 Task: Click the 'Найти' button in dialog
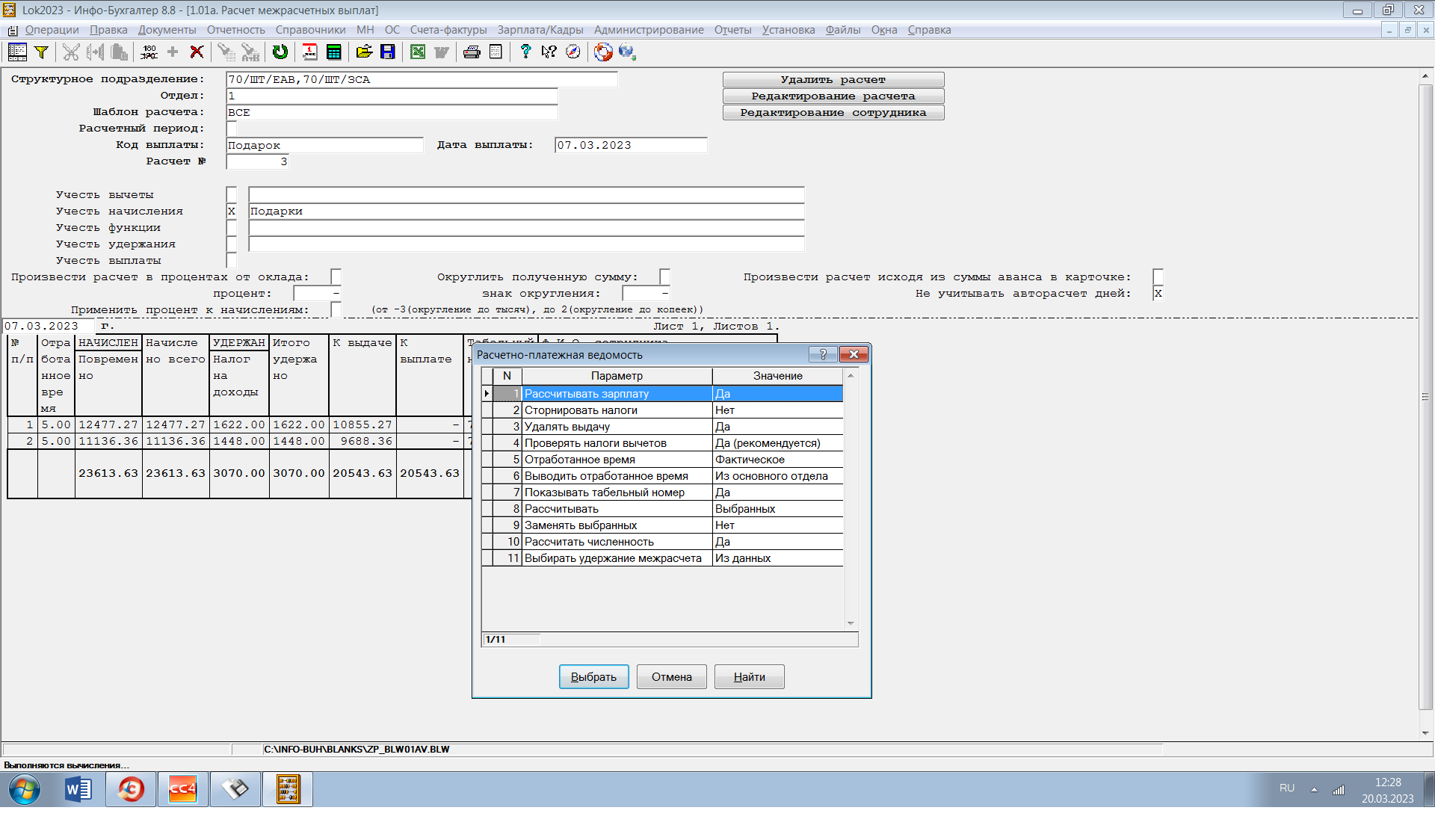749,677
